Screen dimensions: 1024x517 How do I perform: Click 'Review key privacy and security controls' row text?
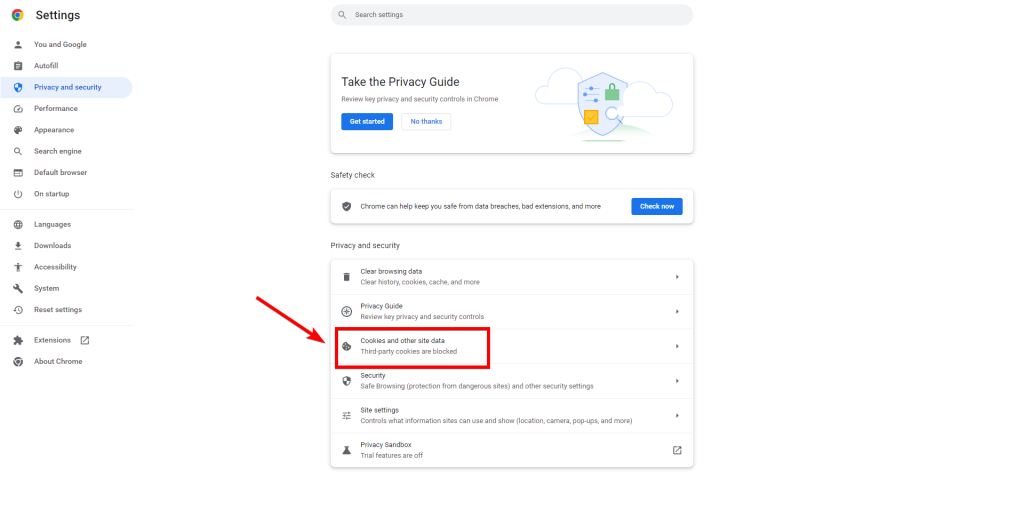tap(423, 317)
